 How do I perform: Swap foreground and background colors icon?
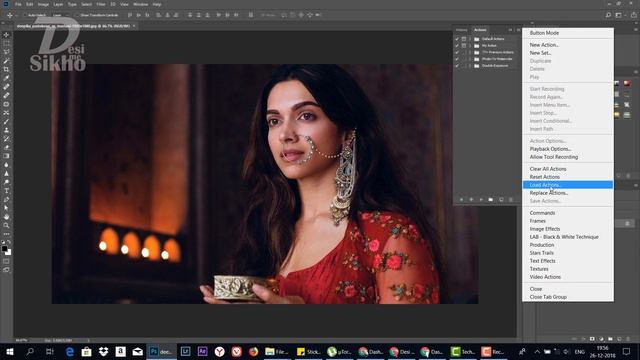tap(9, 242)
